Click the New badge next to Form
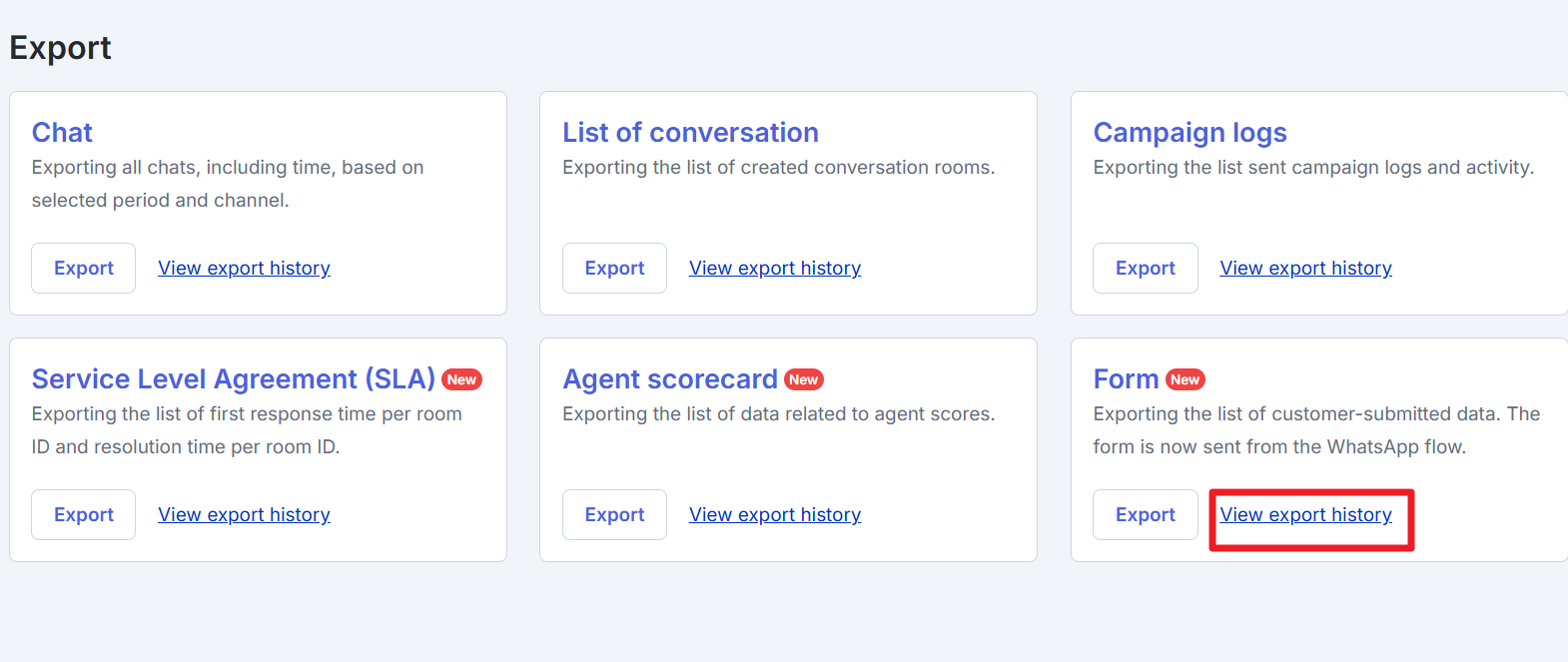 (x=1185, y=379)
